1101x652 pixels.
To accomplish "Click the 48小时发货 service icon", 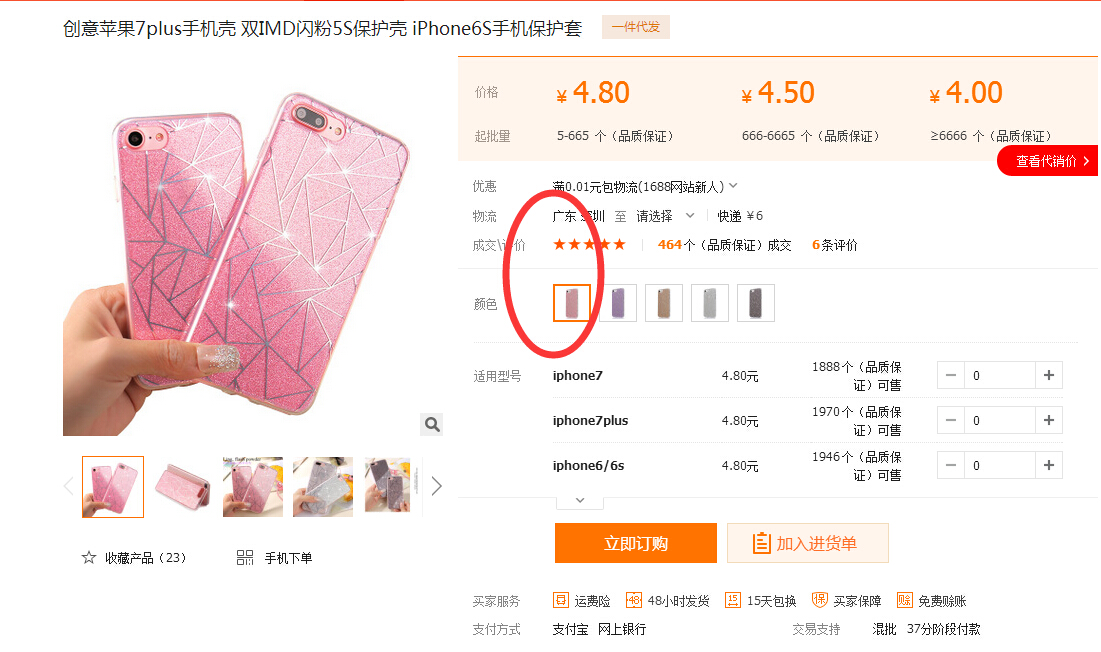I will [633, 600].
